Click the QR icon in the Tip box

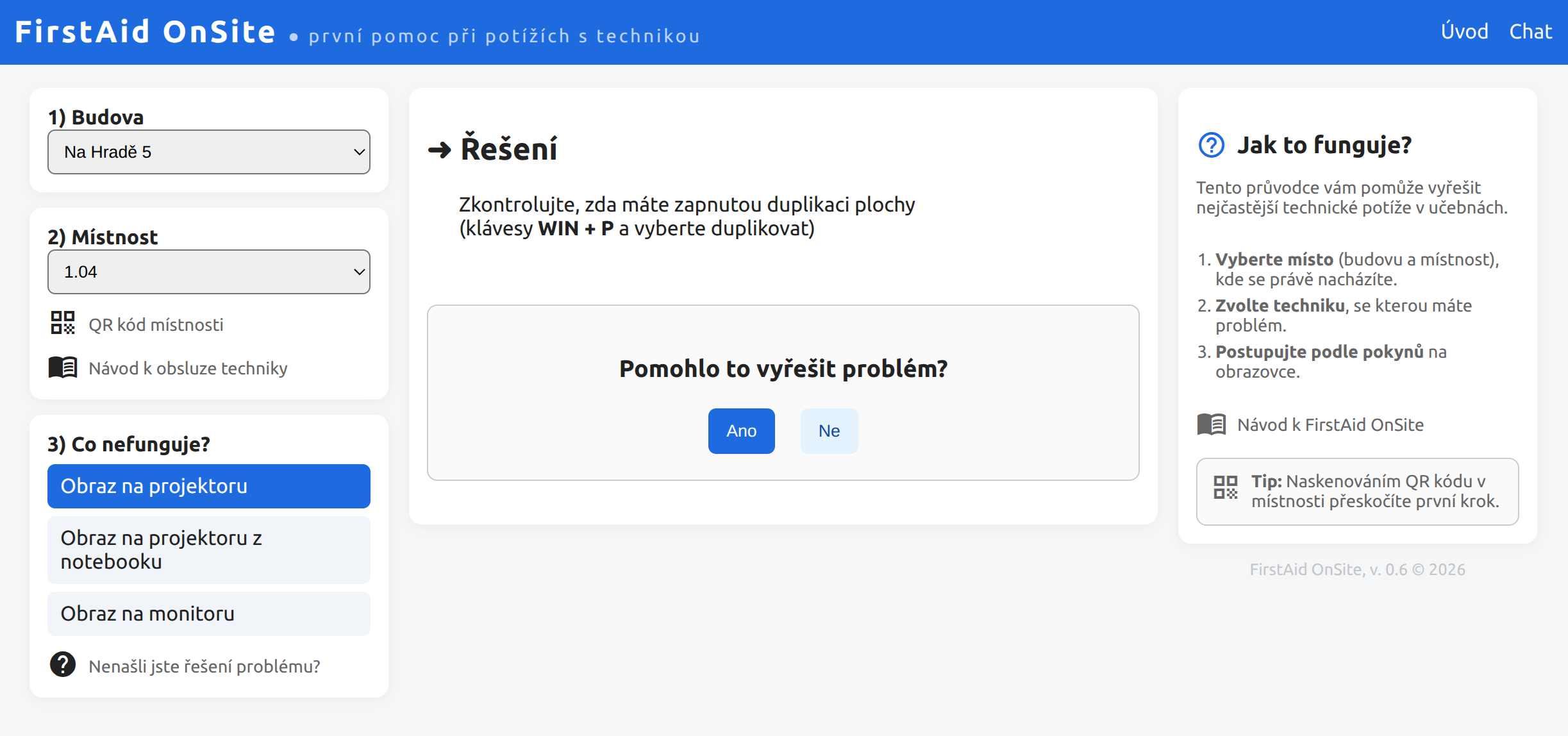coord(1225,487)
